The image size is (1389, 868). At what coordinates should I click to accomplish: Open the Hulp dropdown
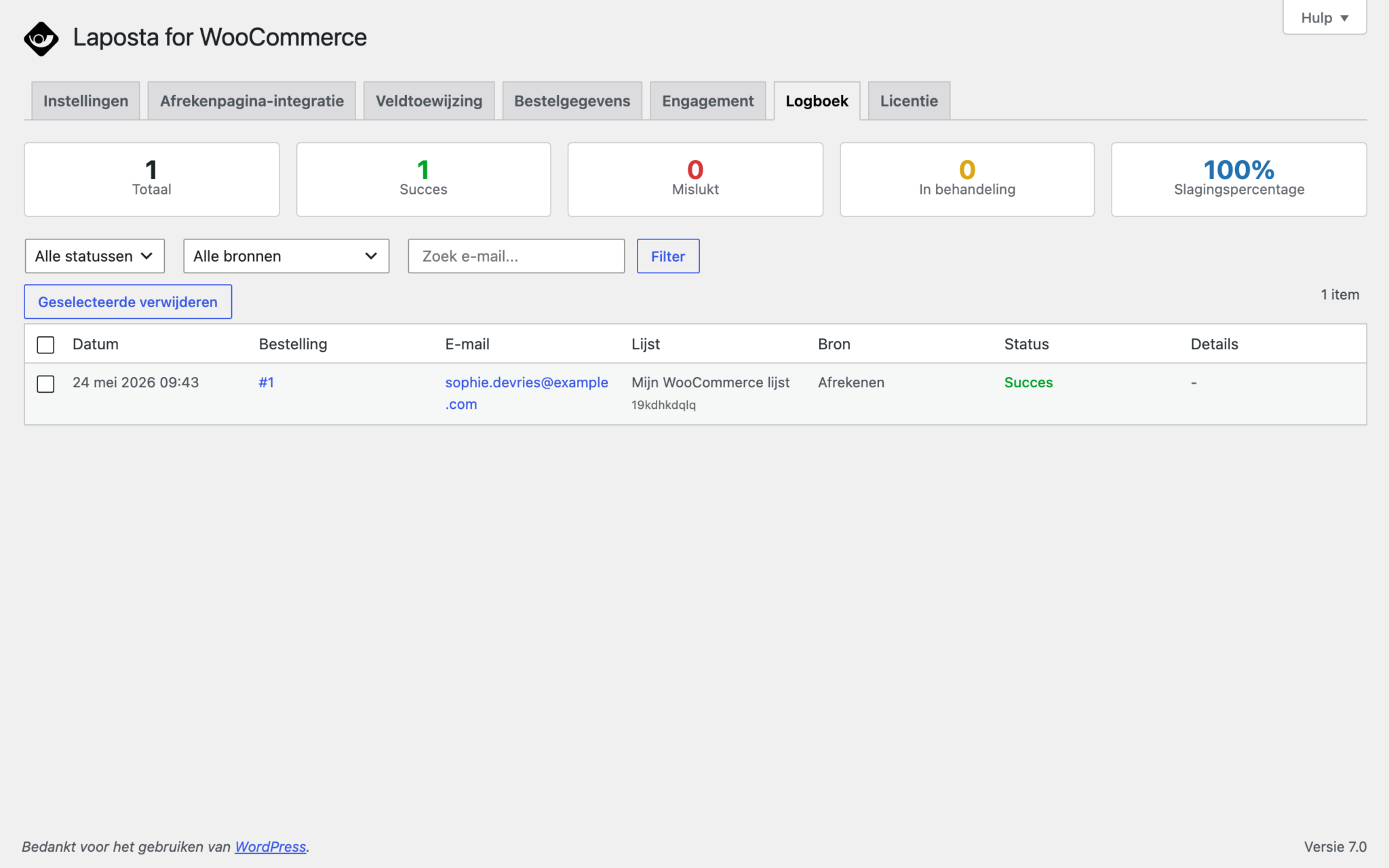(x=1324, y=18)
